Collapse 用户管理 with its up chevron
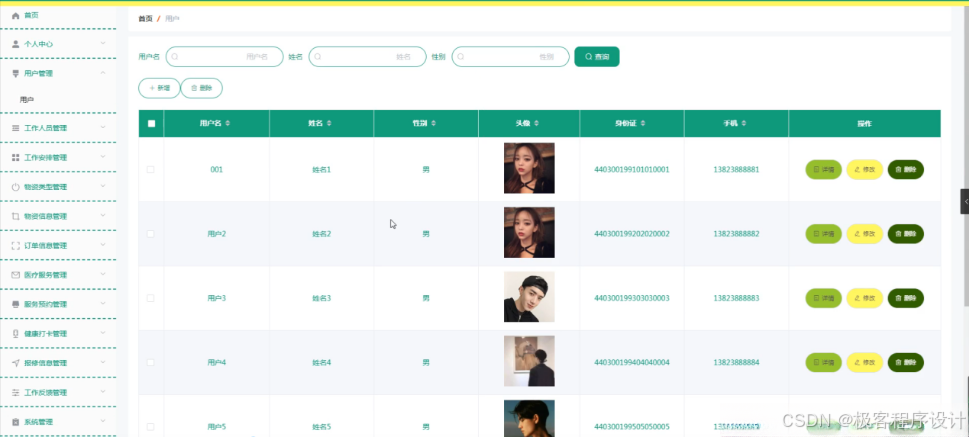Image resolution: width=970 pixels, height=438 pixels. click(x=103, y=73)
